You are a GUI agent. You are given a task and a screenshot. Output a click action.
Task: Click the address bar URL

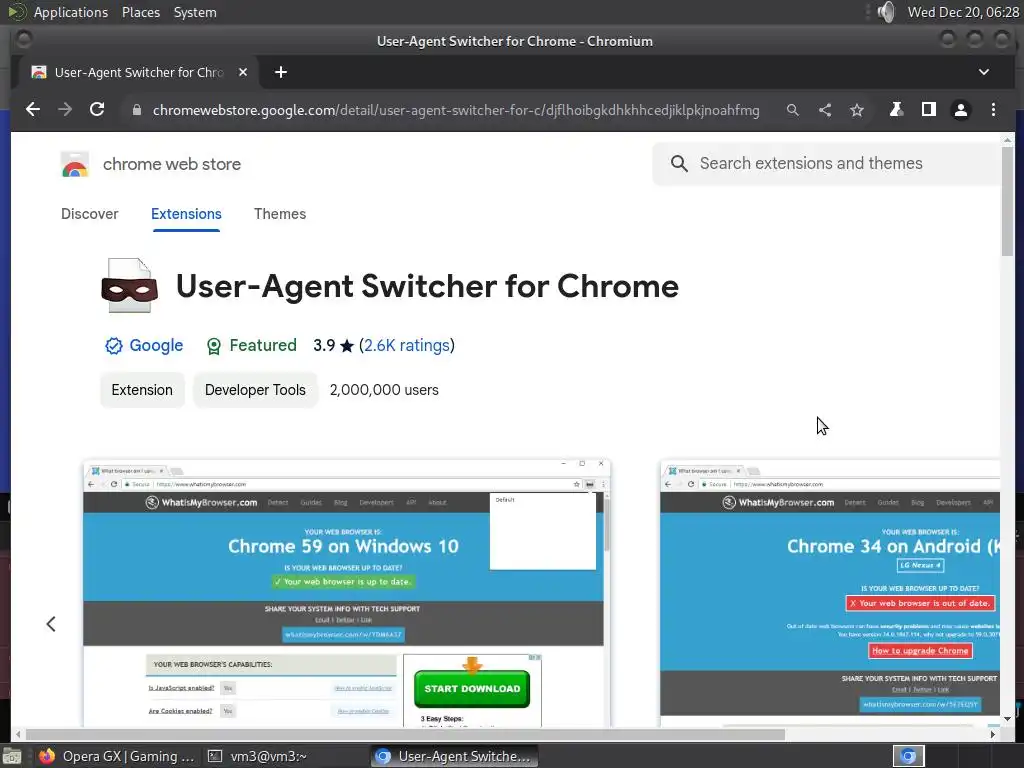(x=456, y=110)
